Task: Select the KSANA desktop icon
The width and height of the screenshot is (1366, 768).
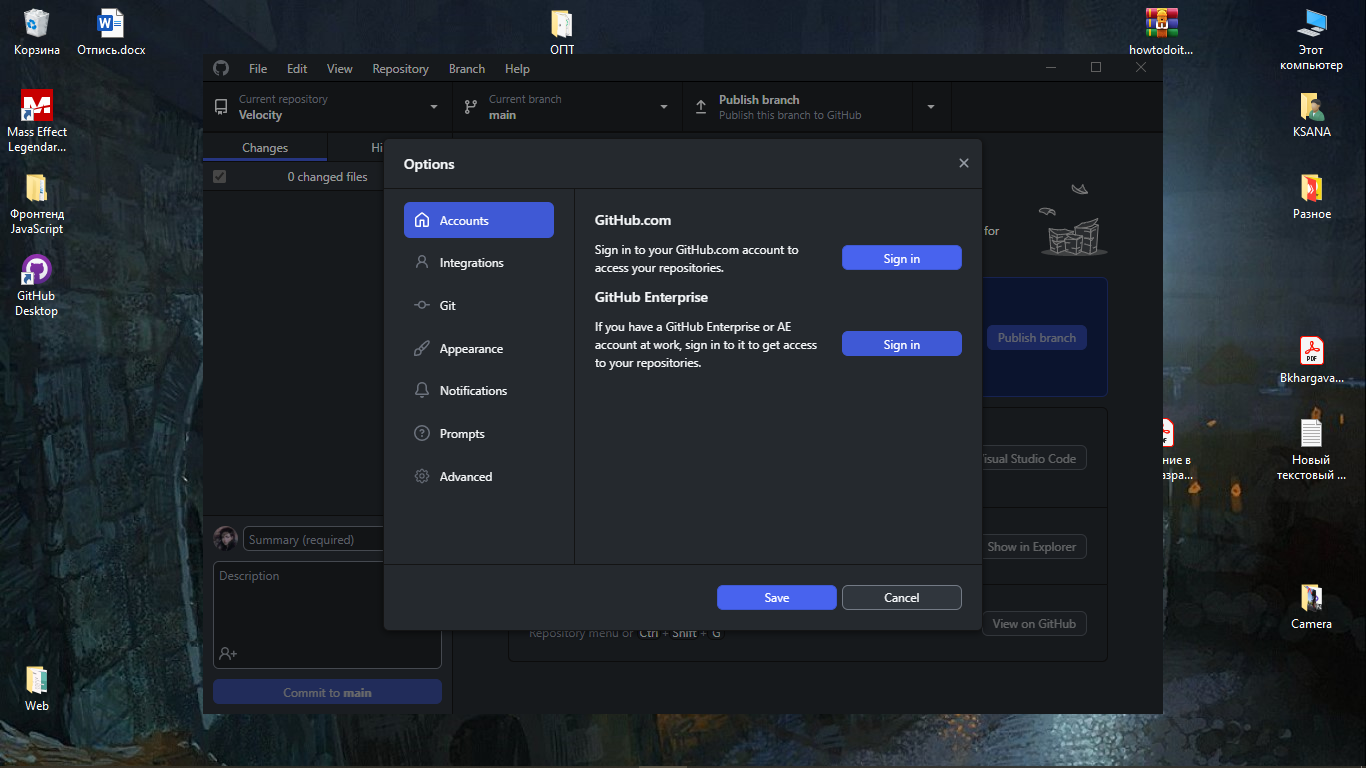Action: (x=1311, y=113)
